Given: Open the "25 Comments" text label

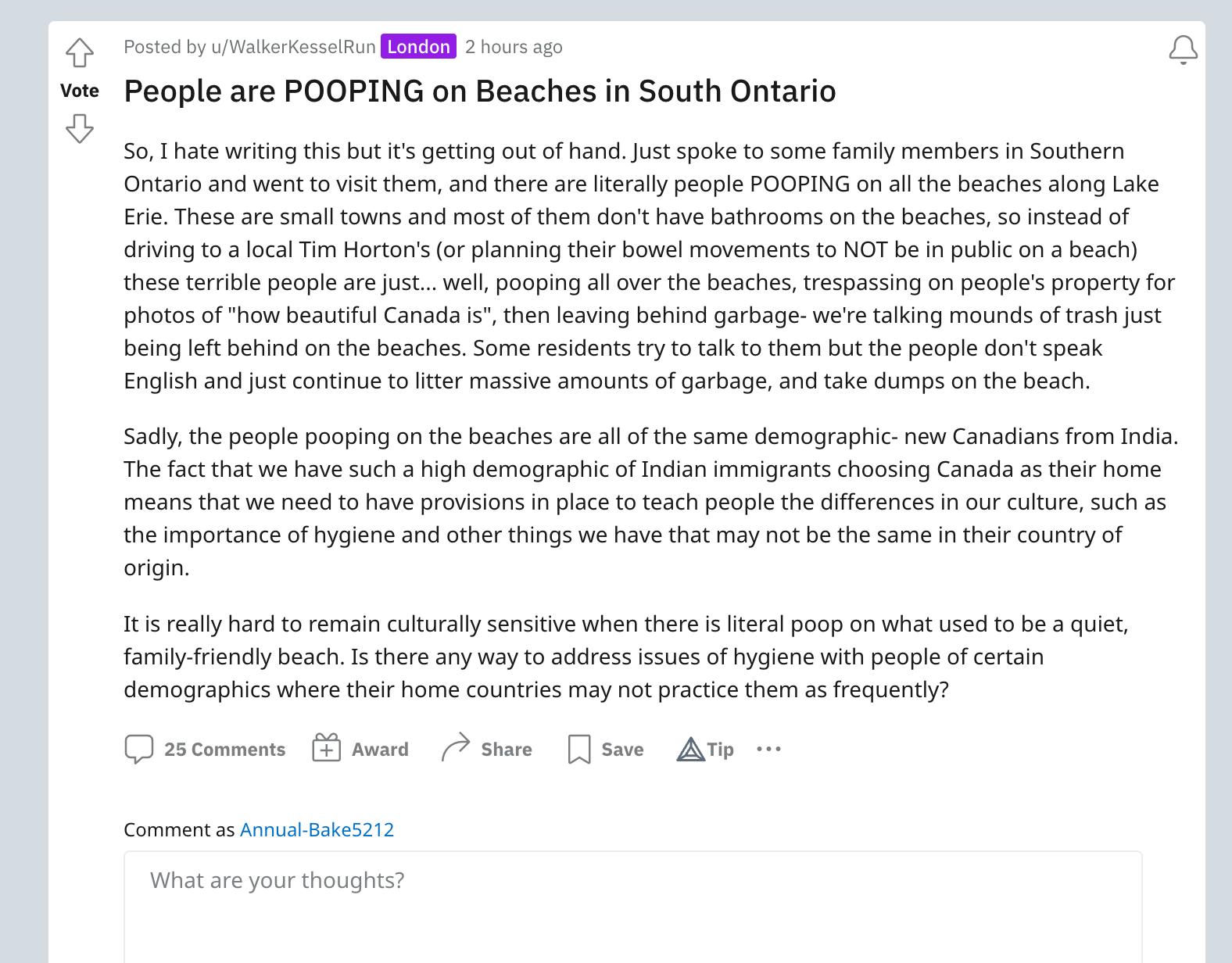Looking at the screenshot, I should (x=224, y=750).
